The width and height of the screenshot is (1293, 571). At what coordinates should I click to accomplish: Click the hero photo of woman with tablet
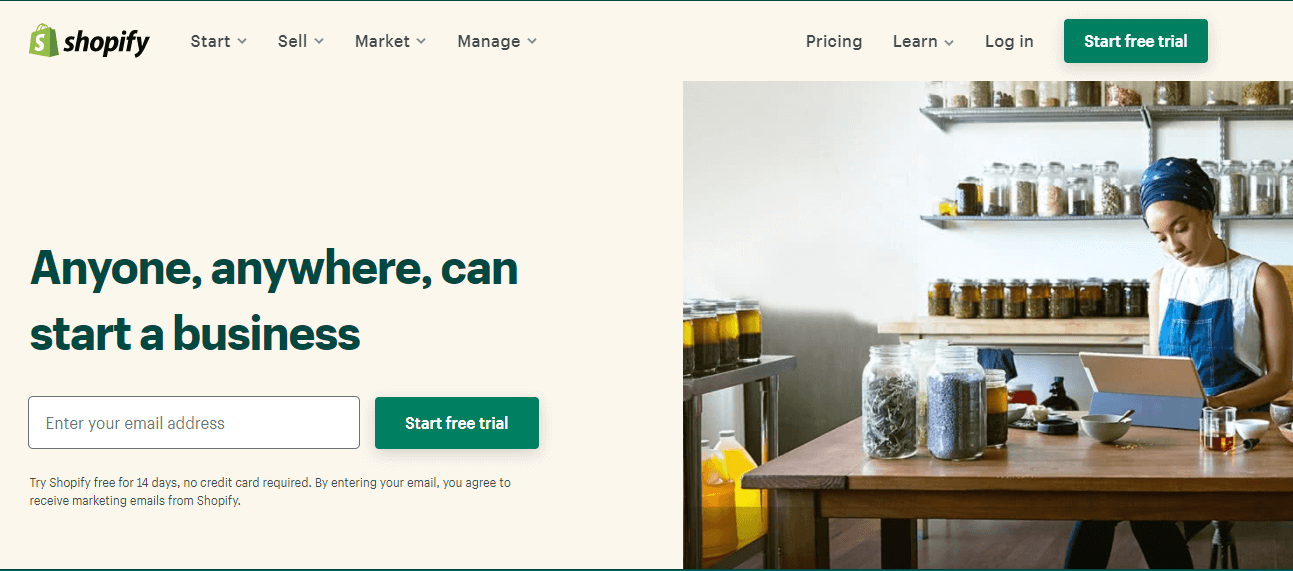point(988,325)
